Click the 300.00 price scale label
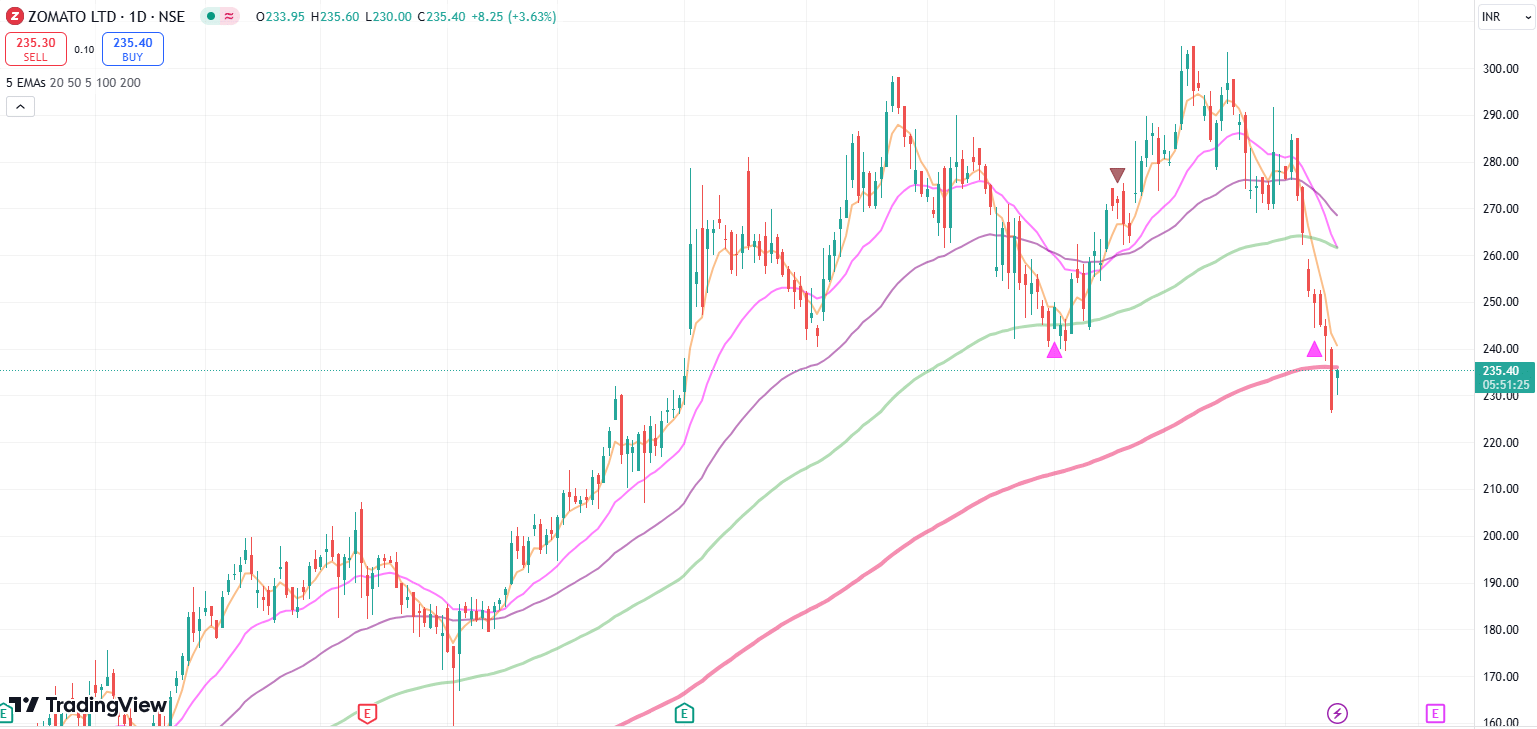The width and height of the screenshot is (1537, 729). point(1501,68)
